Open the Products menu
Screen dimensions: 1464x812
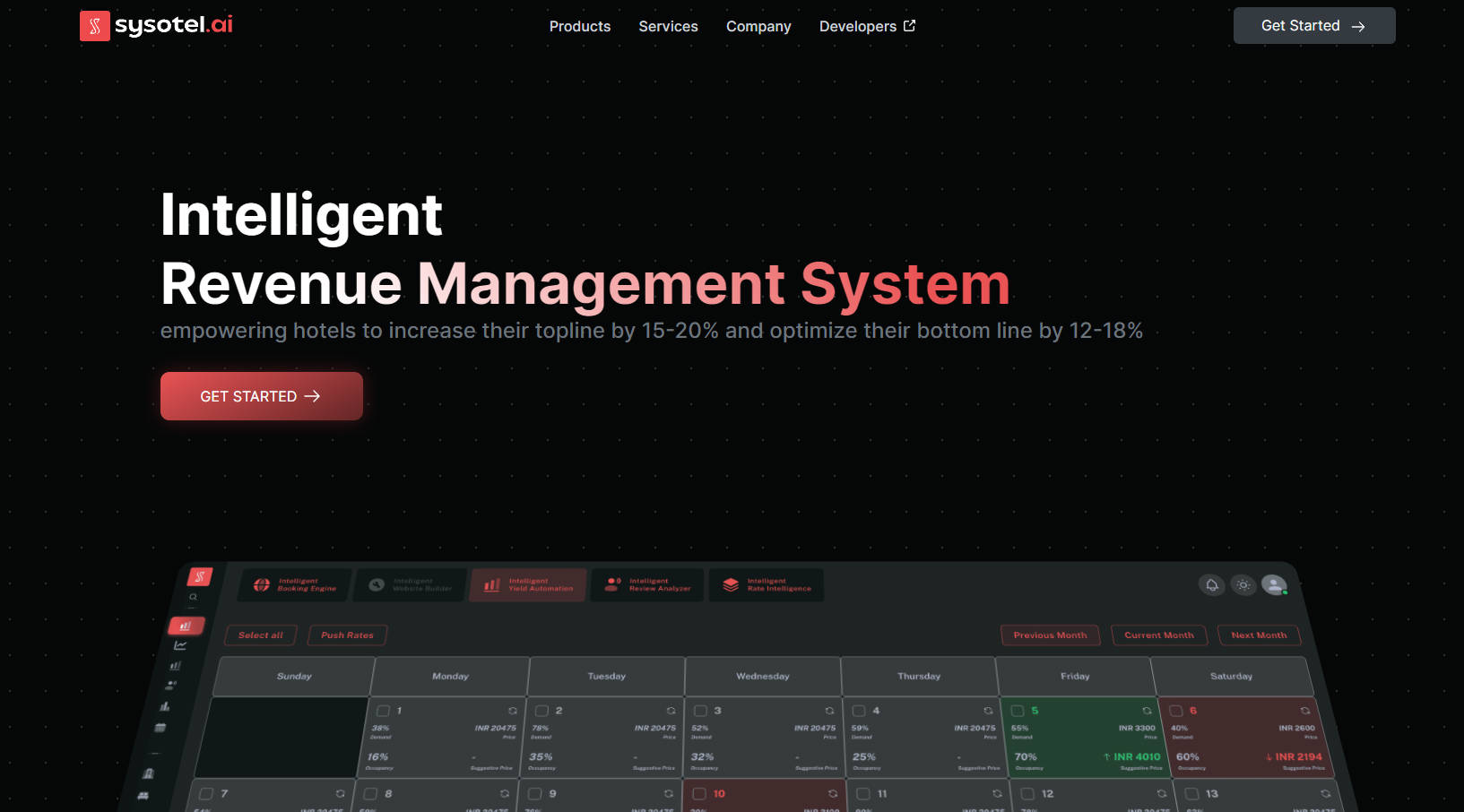579,27
